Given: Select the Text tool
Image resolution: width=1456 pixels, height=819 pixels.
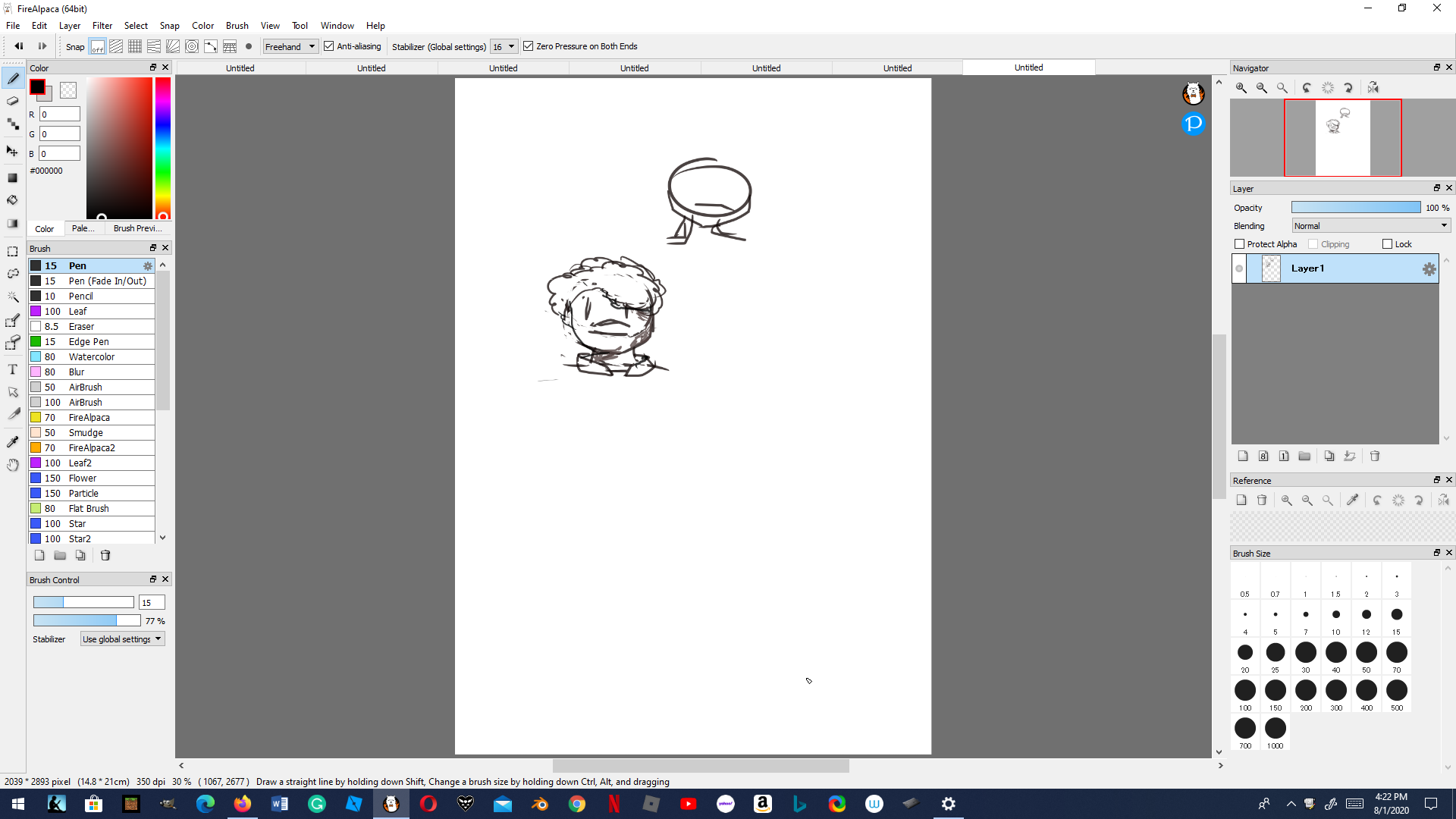Looking at the screenshot, I should coord(12,369).
